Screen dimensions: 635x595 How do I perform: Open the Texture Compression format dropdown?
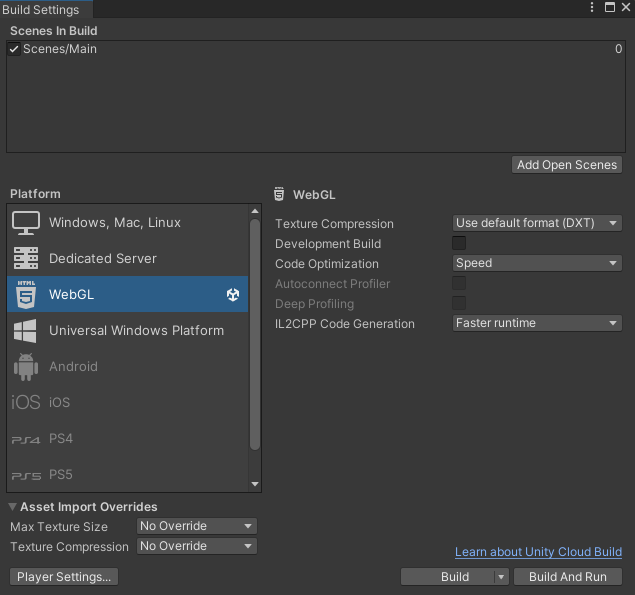click(537, 223)
